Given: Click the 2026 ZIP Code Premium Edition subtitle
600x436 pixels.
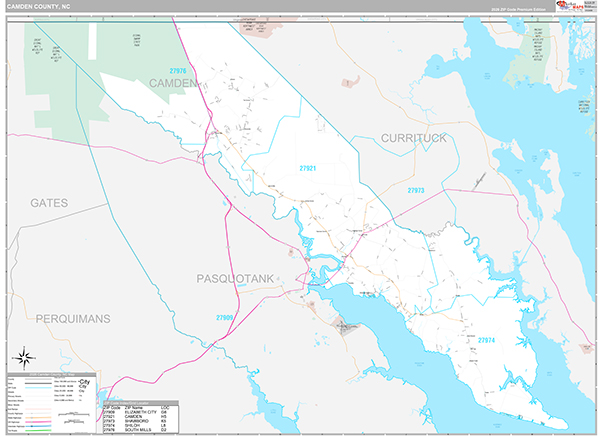Looking at the screenshot, I should pyautogui.click(x=518, y=9).
